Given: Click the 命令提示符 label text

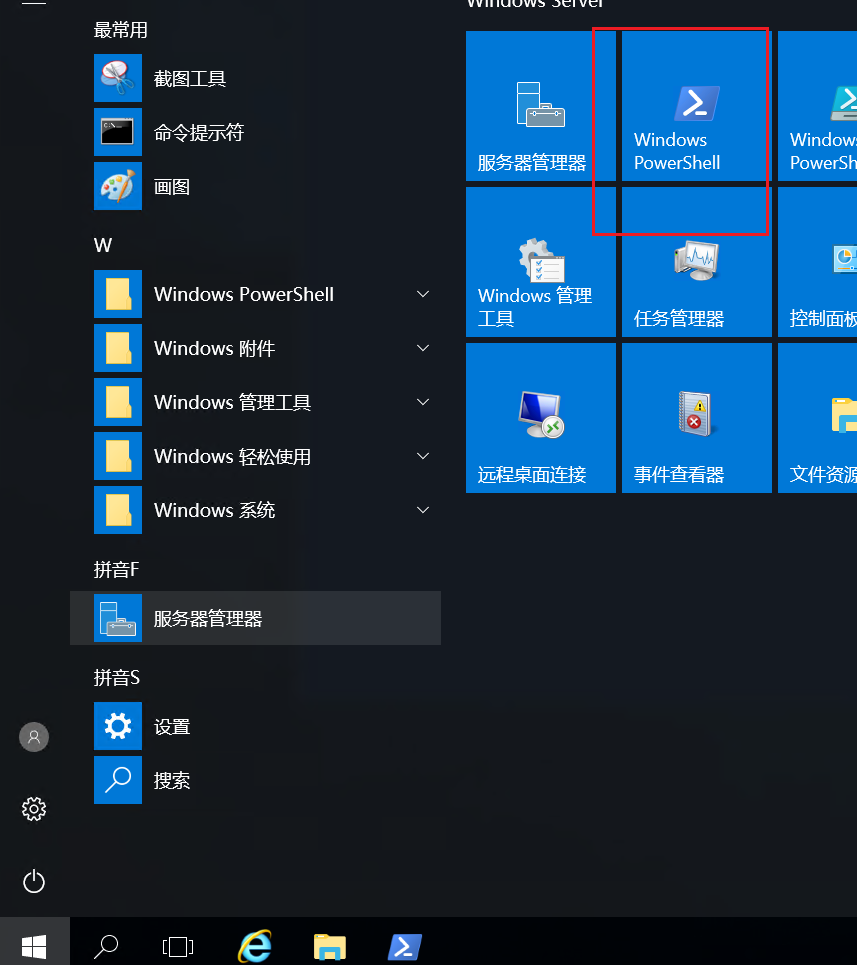Looking at the screenshot, I should click(x=199, y=132).
